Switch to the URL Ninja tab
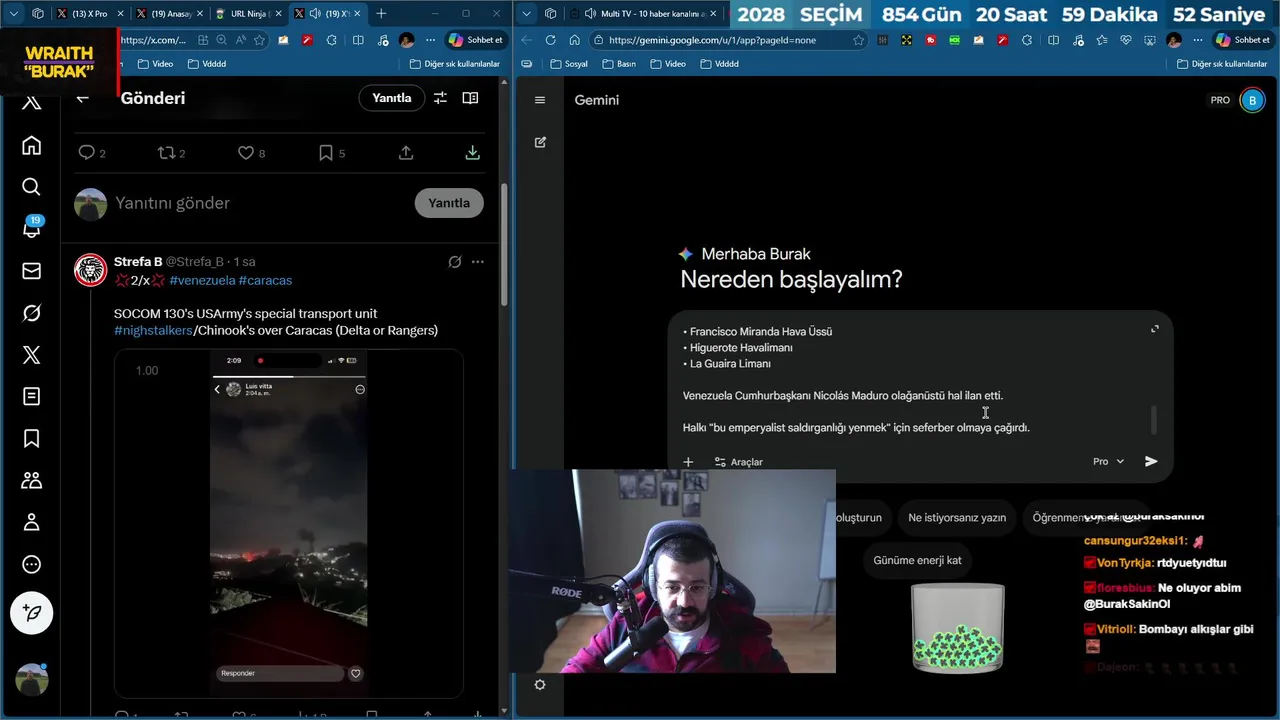 pos(249,14)
